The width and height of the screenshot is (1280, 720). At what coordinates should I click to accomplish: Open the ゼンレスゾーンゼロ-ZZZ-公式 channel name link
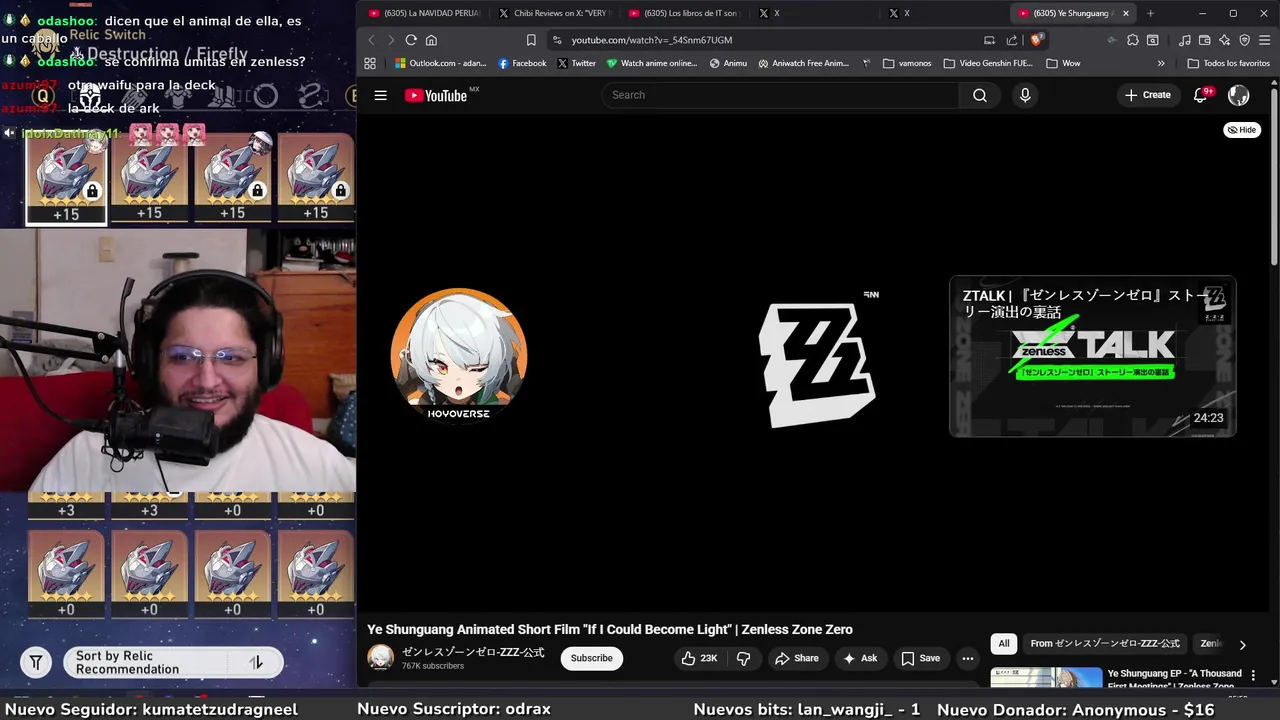(x=473, y=652)
